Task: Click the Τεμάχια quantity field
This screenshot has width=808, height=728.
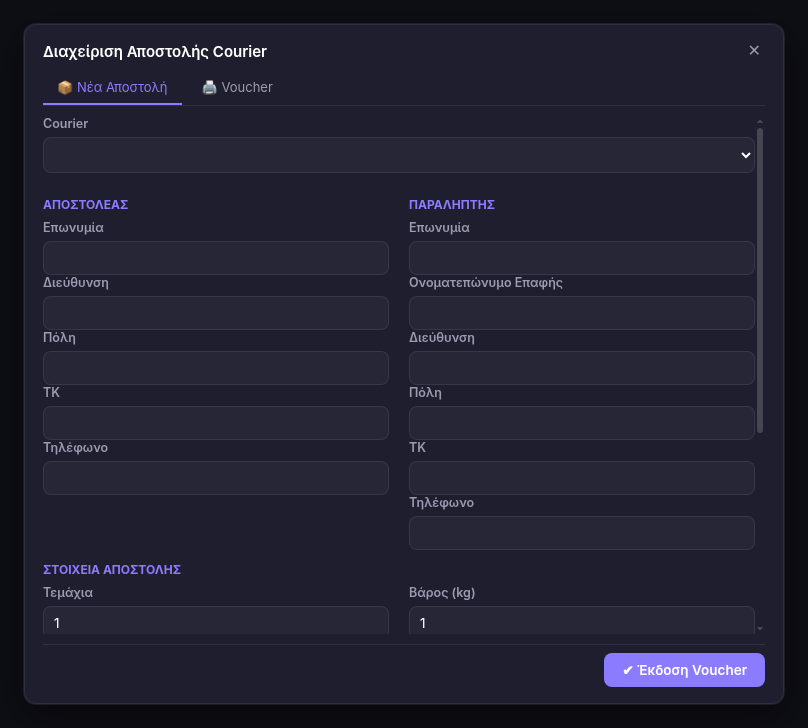Action: click(216, 621)
